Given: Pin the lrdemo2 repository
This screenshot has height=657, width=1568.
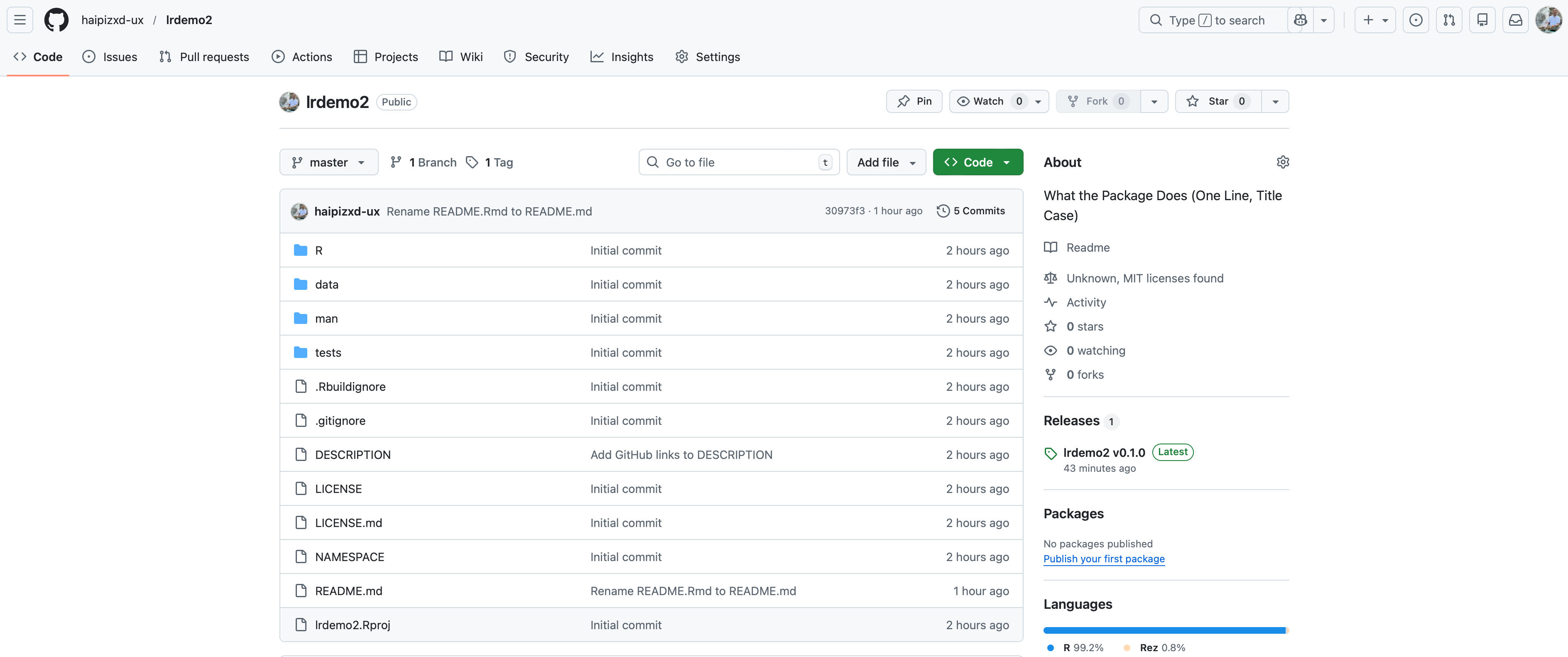Looking at the screenshot, I should 914,101.
